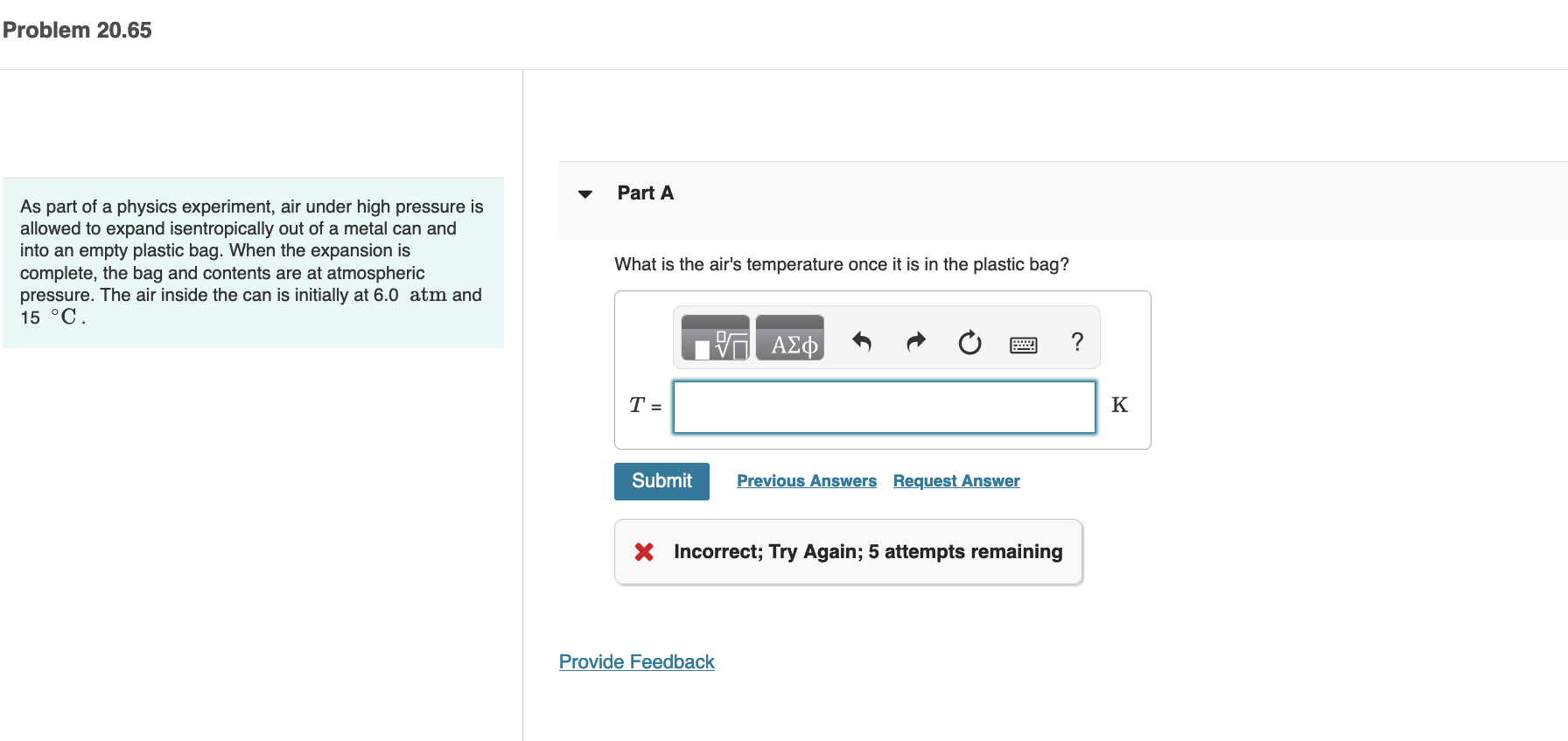
Task: Click the Problem 20.65 heading
Action: pos(77,31)
